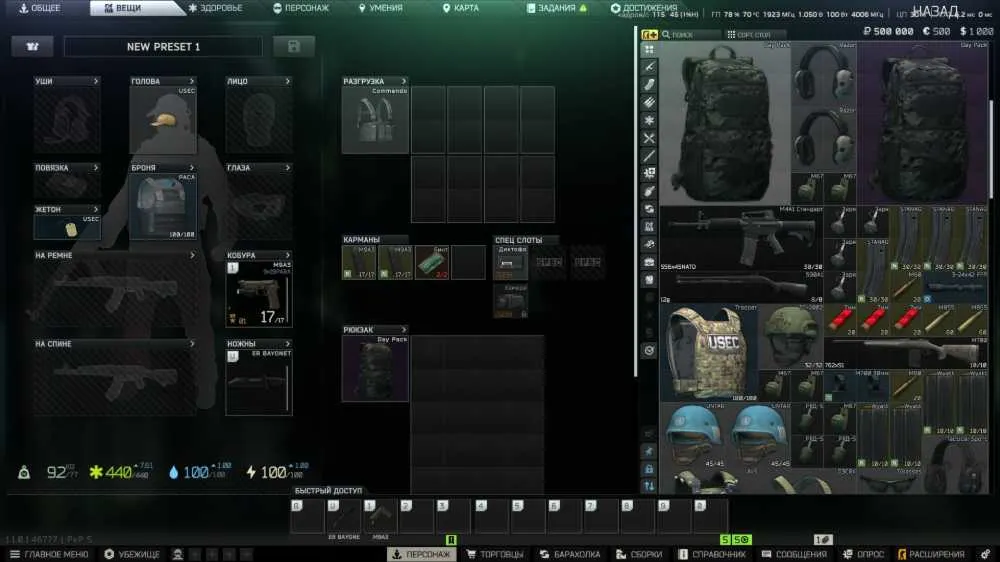Open БАРАХОЛКА flea market
1000x562 pixels.
(570, 554)
